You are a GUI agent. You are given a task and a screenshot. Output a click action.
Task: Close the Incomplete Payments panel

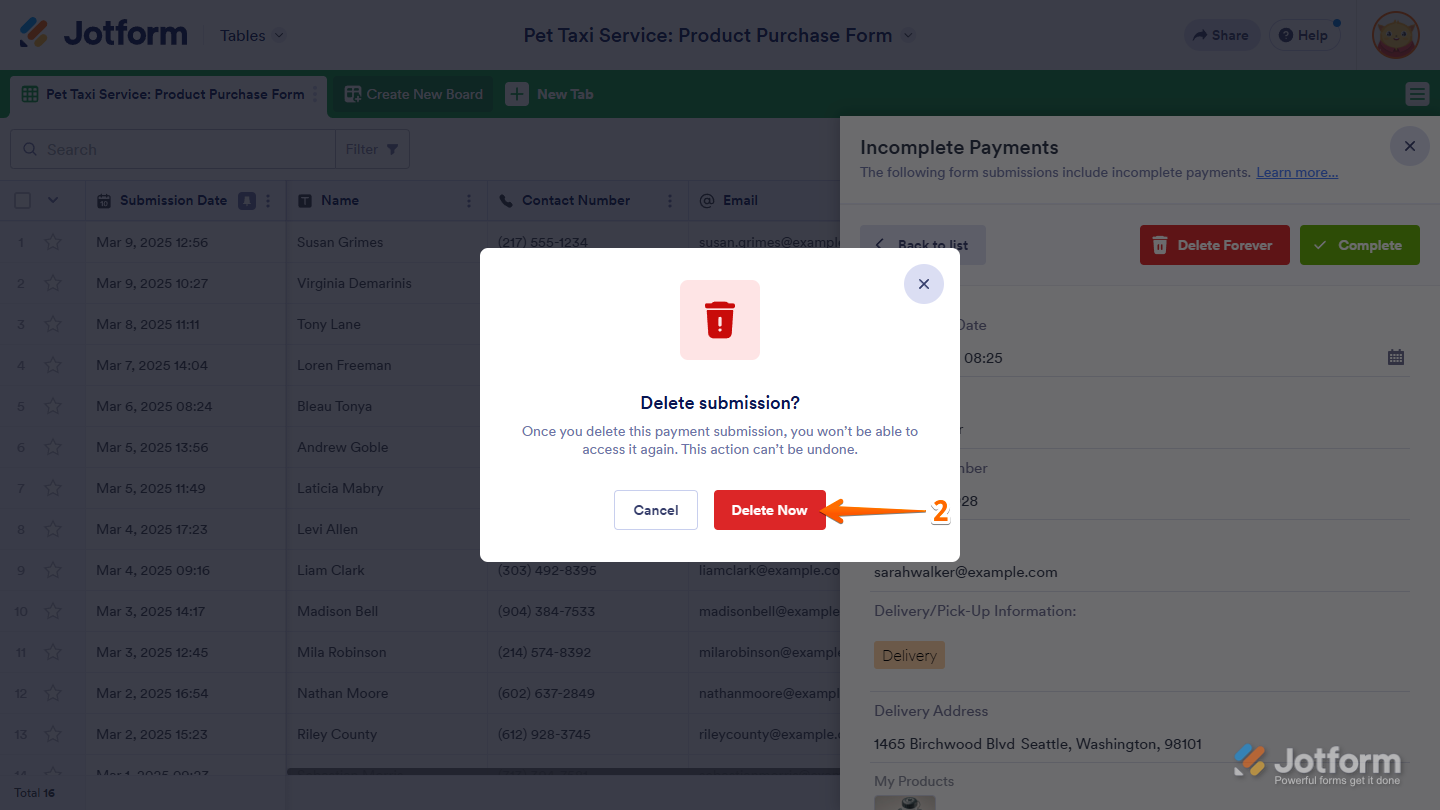[x=1409, y=147]
